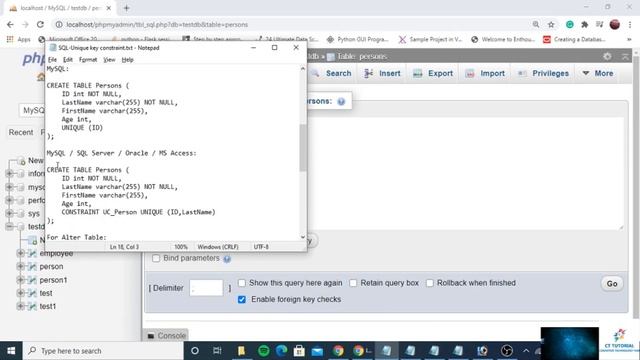The width and height of the screenshot is (640, 360).
Task: Expand the person table node
Action: pos(20,267)
